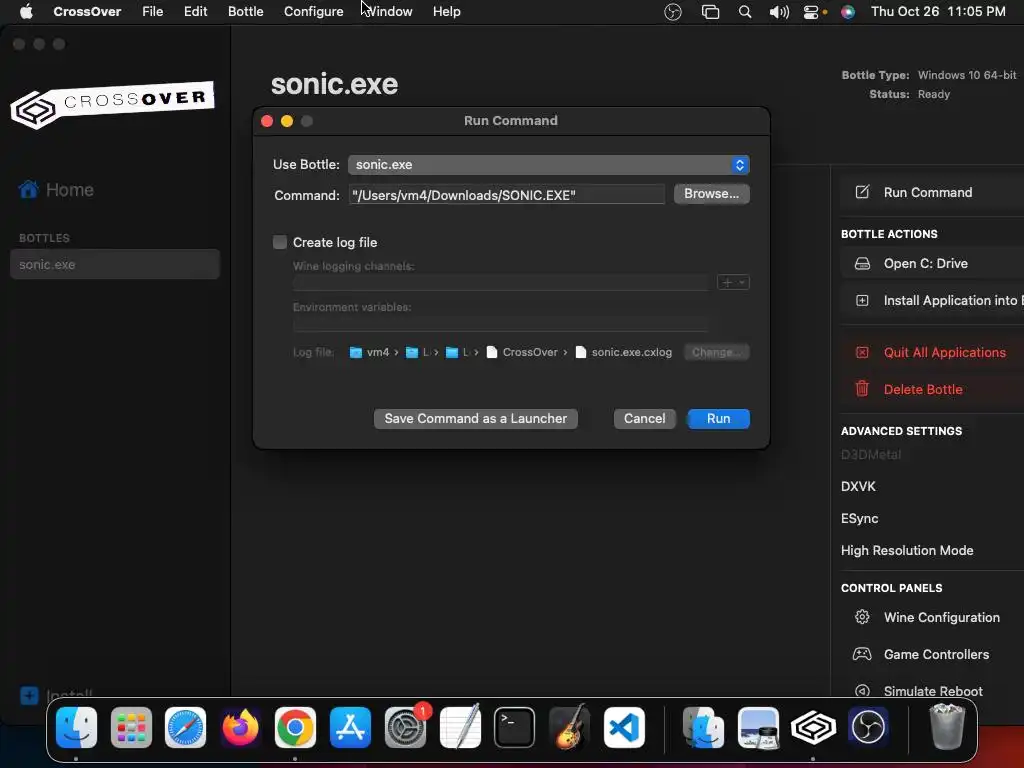Click the Siri icon in menu bar

tap(848, 12)
